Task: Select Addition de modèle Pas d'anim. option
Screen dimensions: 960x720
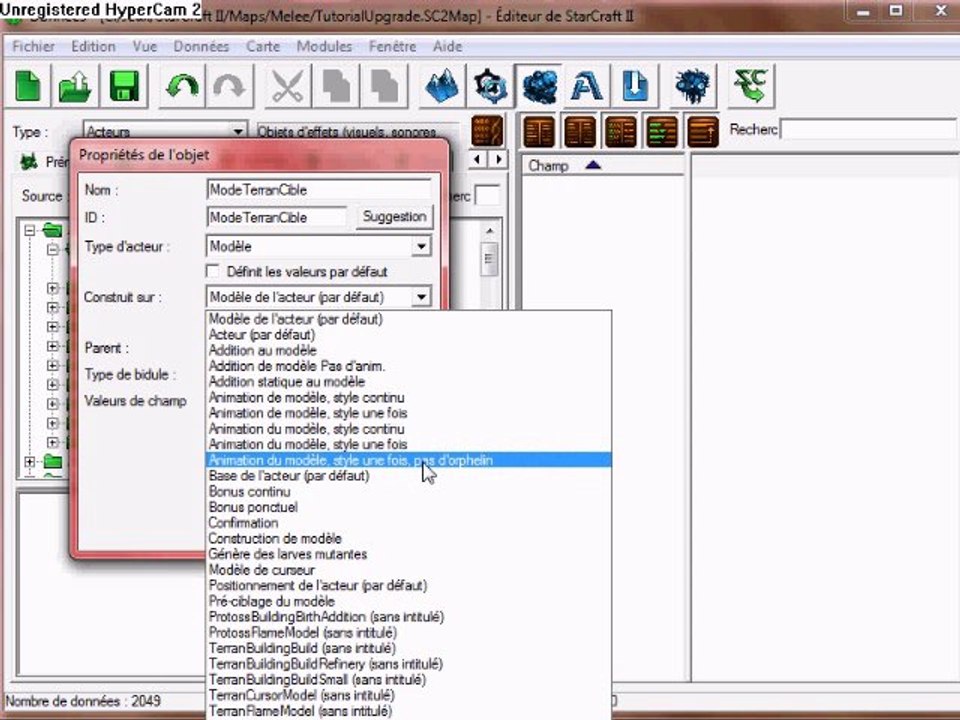Action: pyautogui.click(x=408, y=366)
